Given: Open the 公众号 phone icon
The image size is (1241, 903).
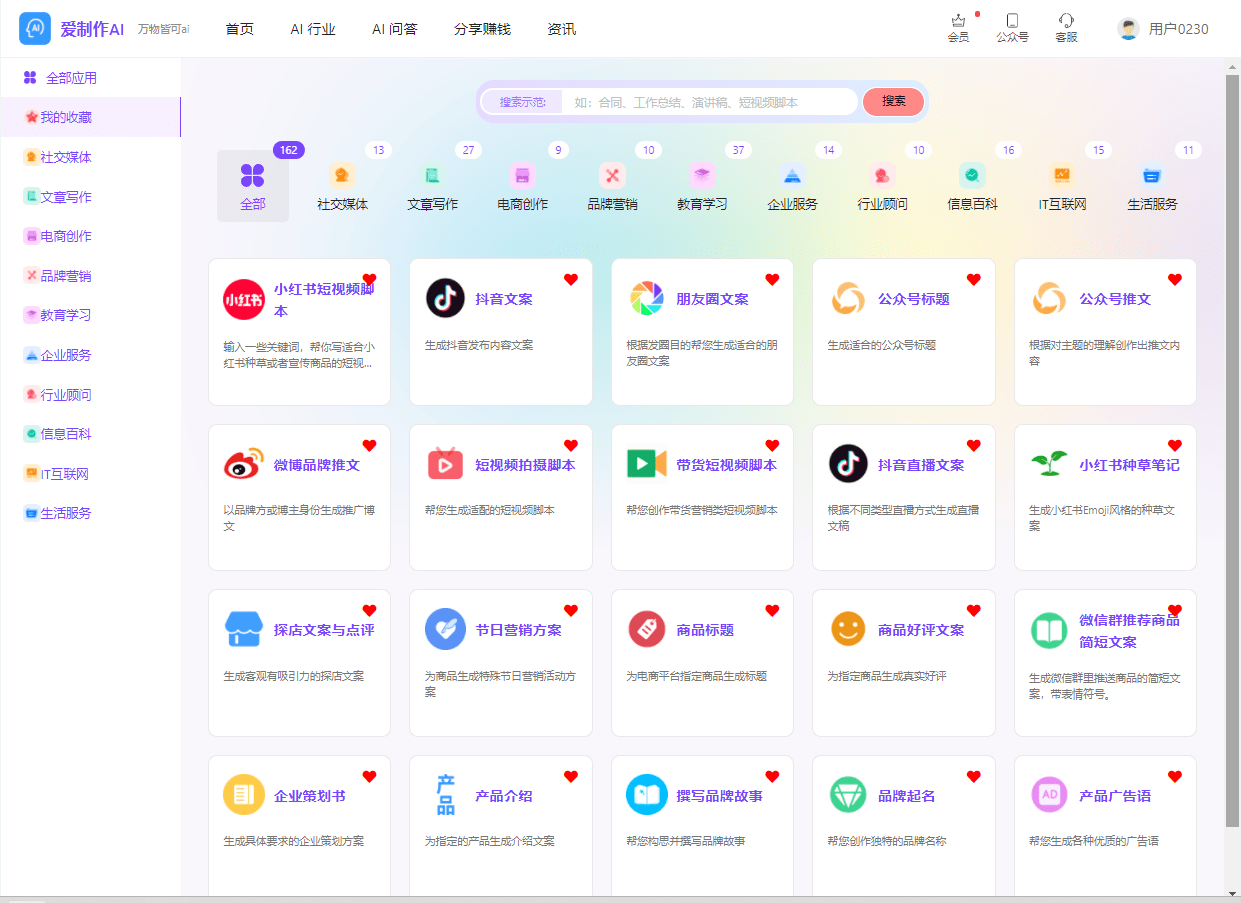Looking at the screenshot, I should pyautogui.click(x=1012, y=21).
